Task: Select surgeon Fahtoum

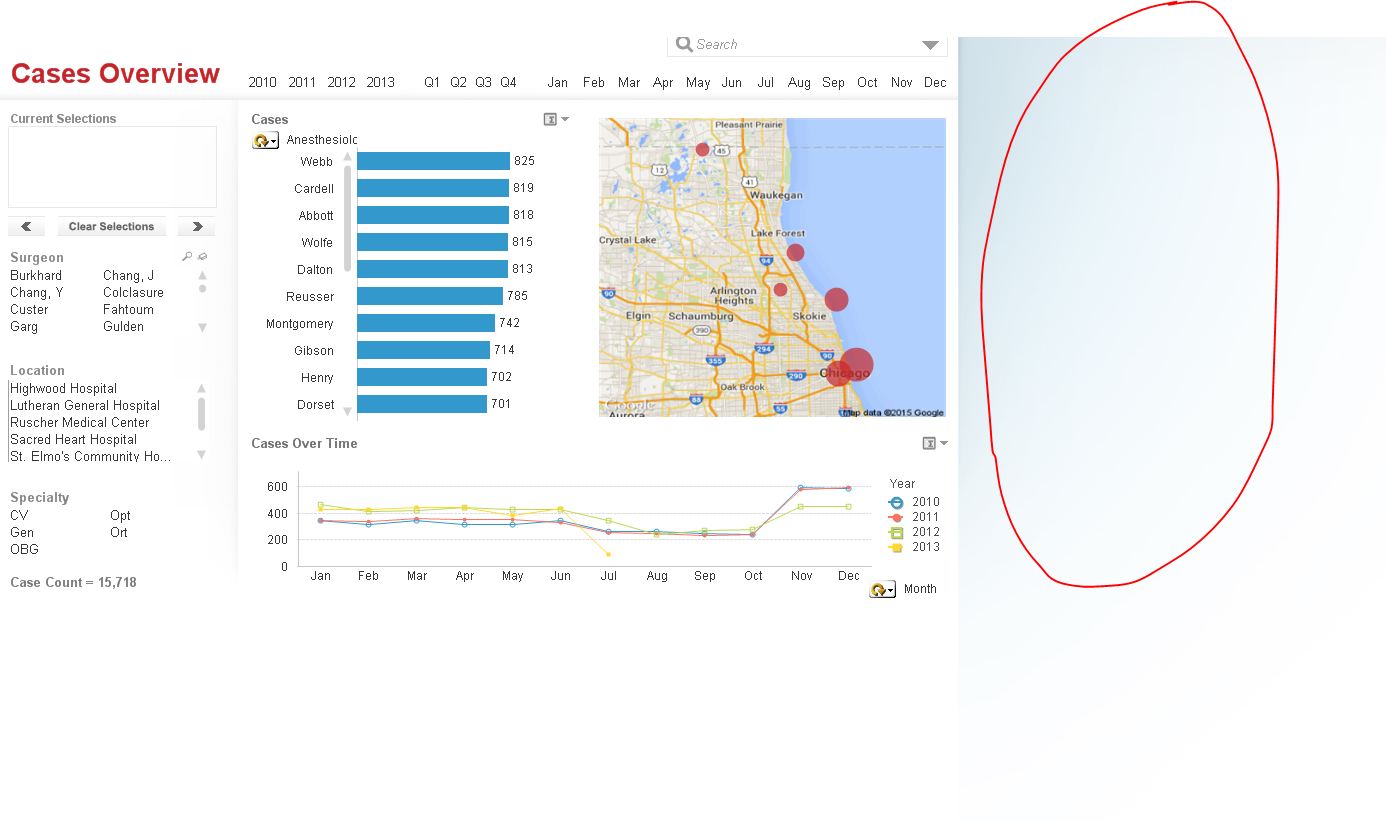Action: coord(128,309)
